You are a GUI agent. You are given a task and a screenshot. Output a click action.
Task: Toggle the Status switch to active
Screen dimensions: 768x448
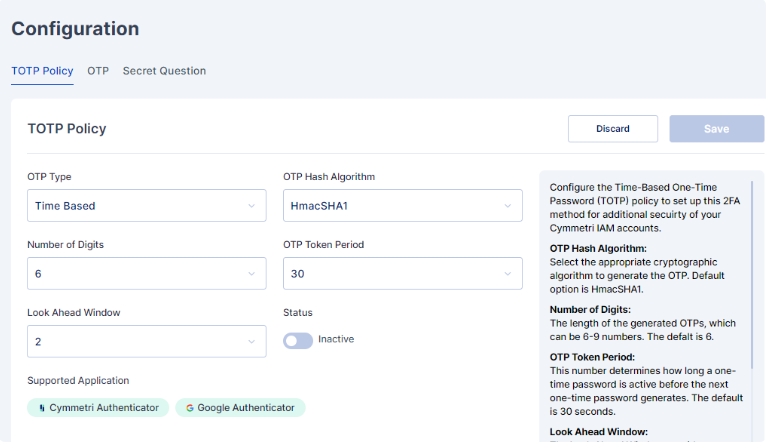pos(298,340)
